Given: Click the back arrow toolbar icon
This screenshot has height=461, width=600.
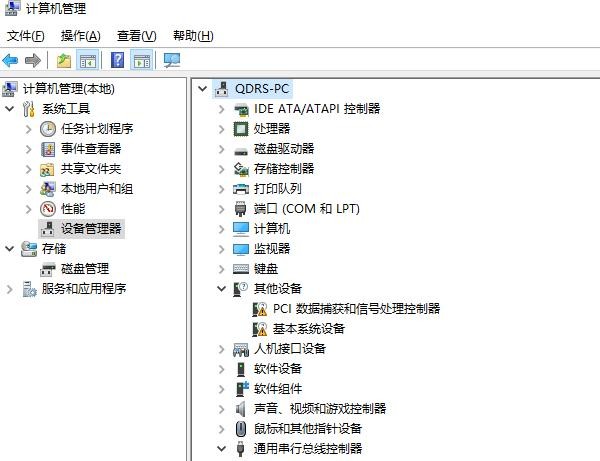Looking at the screenshot, I should [10, 60].
